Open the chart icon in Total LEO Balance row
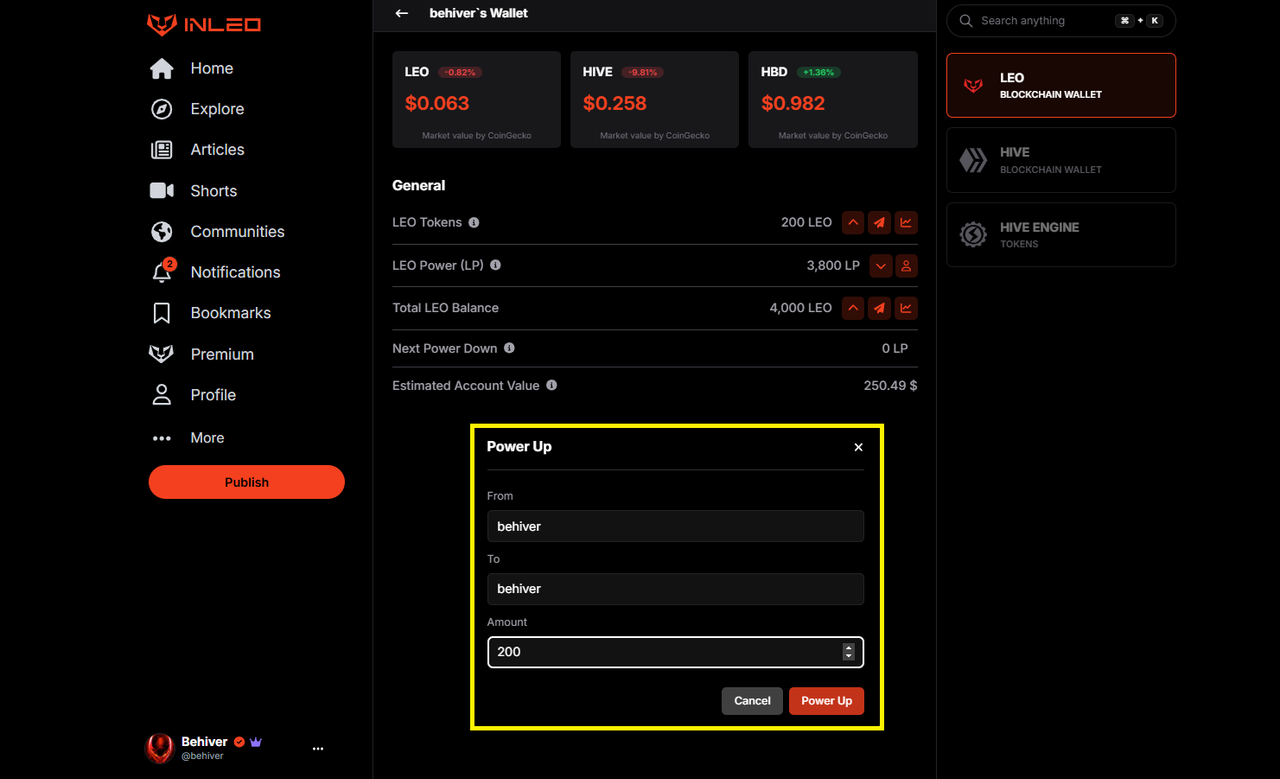Image resolution: width=1280 pixels, height=779 pixels. tap(906, 308)
